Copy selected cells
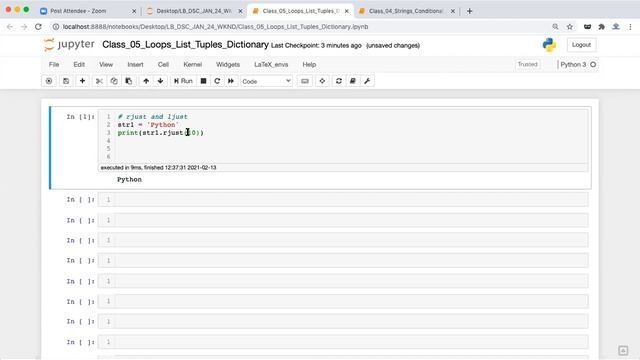Image resolution: width=640 pixels, height=360 pixels. click(x=114, y=81)
